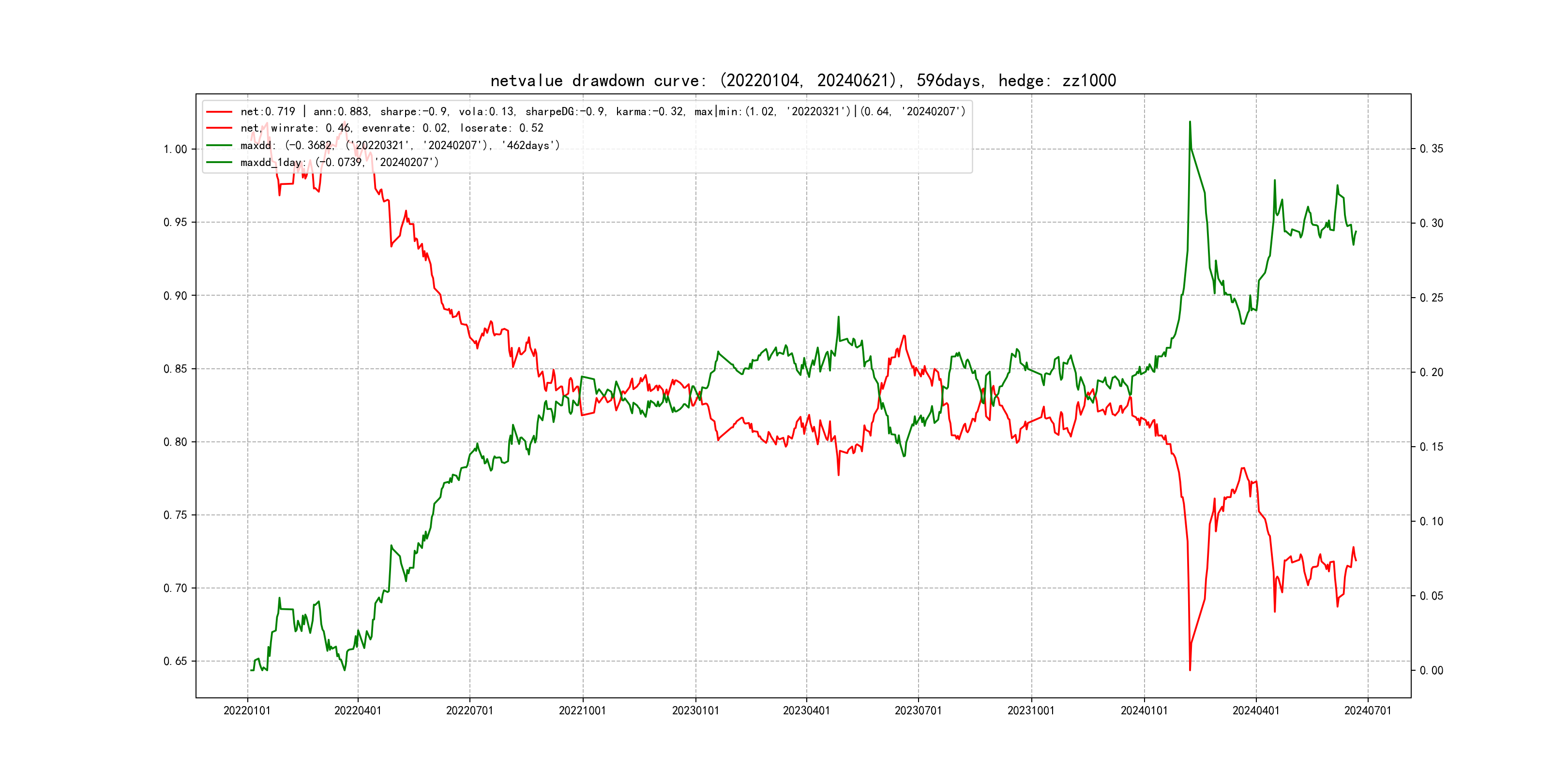Click right y-axis label 0.00
1568x784 pixels.
1432,671
